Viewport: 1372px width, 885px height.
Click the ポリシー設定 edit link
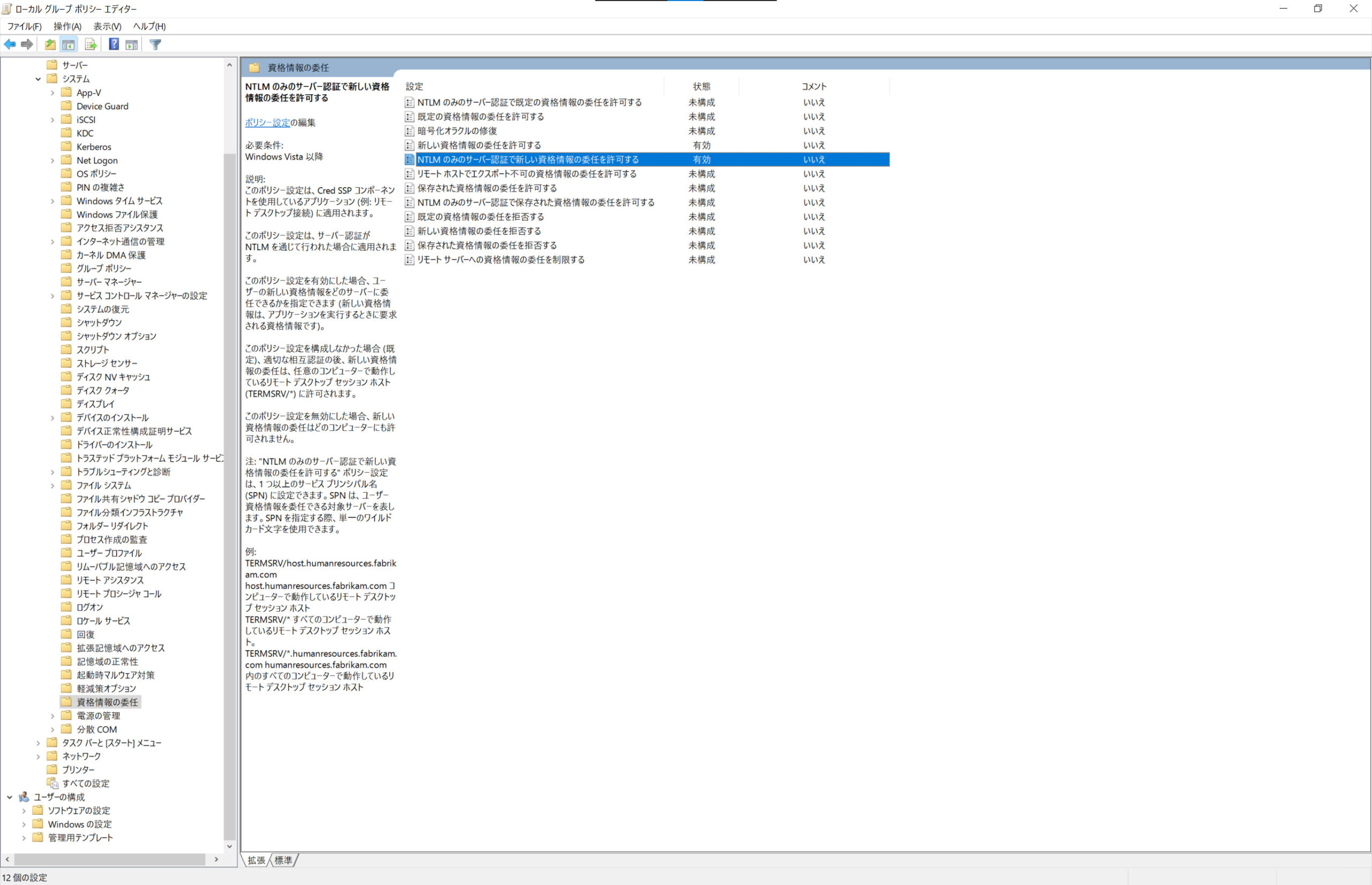click(x=268, y=122)
